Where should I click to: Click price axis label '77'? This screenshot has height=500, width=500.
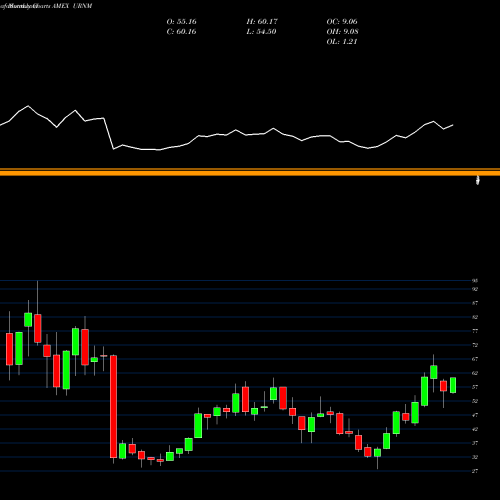pyautogui.click(x=475, y=331)
